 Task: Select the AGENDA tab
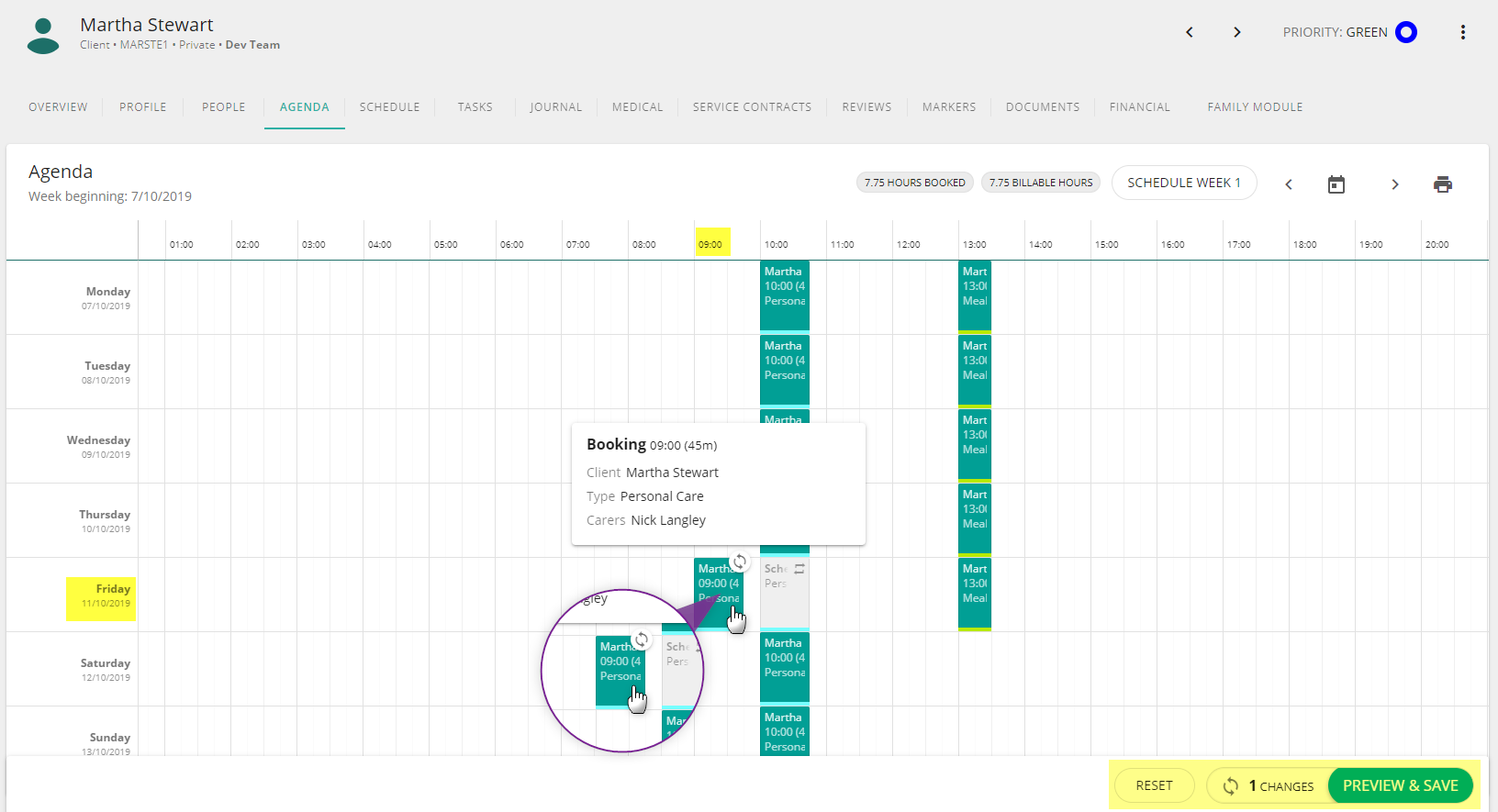pos(305,107)
